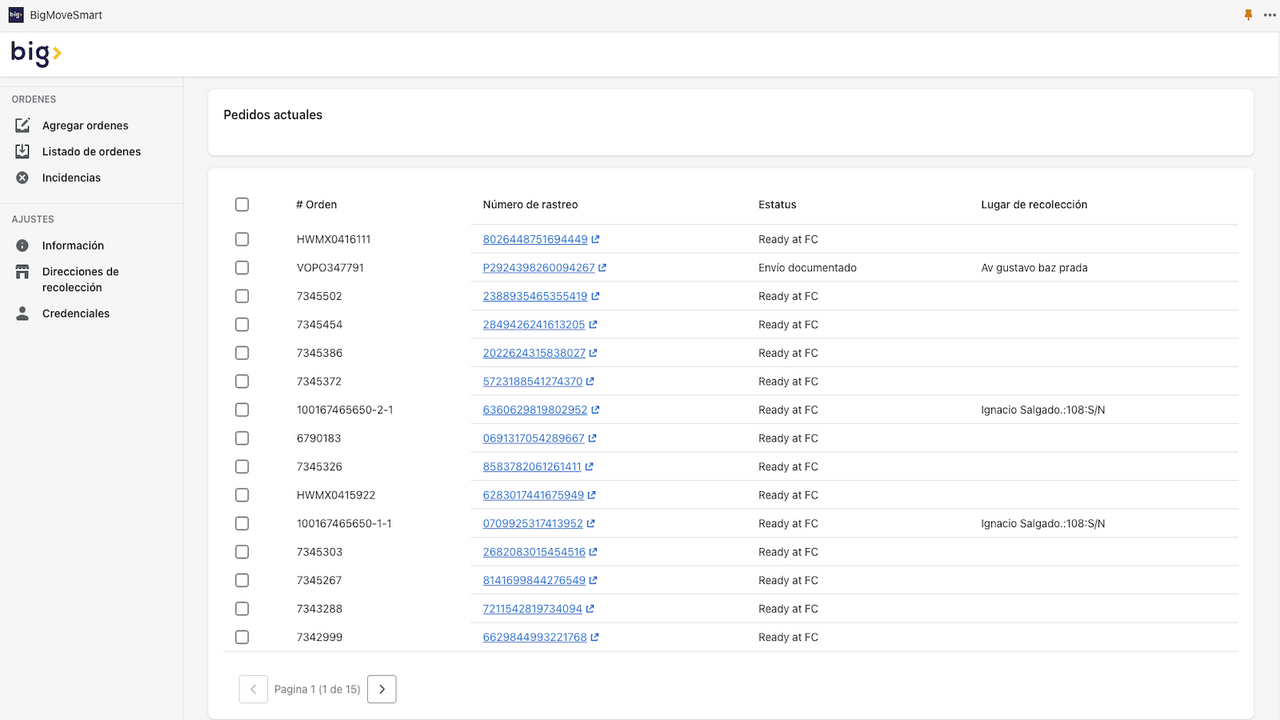Tick the checkbox for order 7345502
1280x720 pixels.
click(x=242, y=297)
